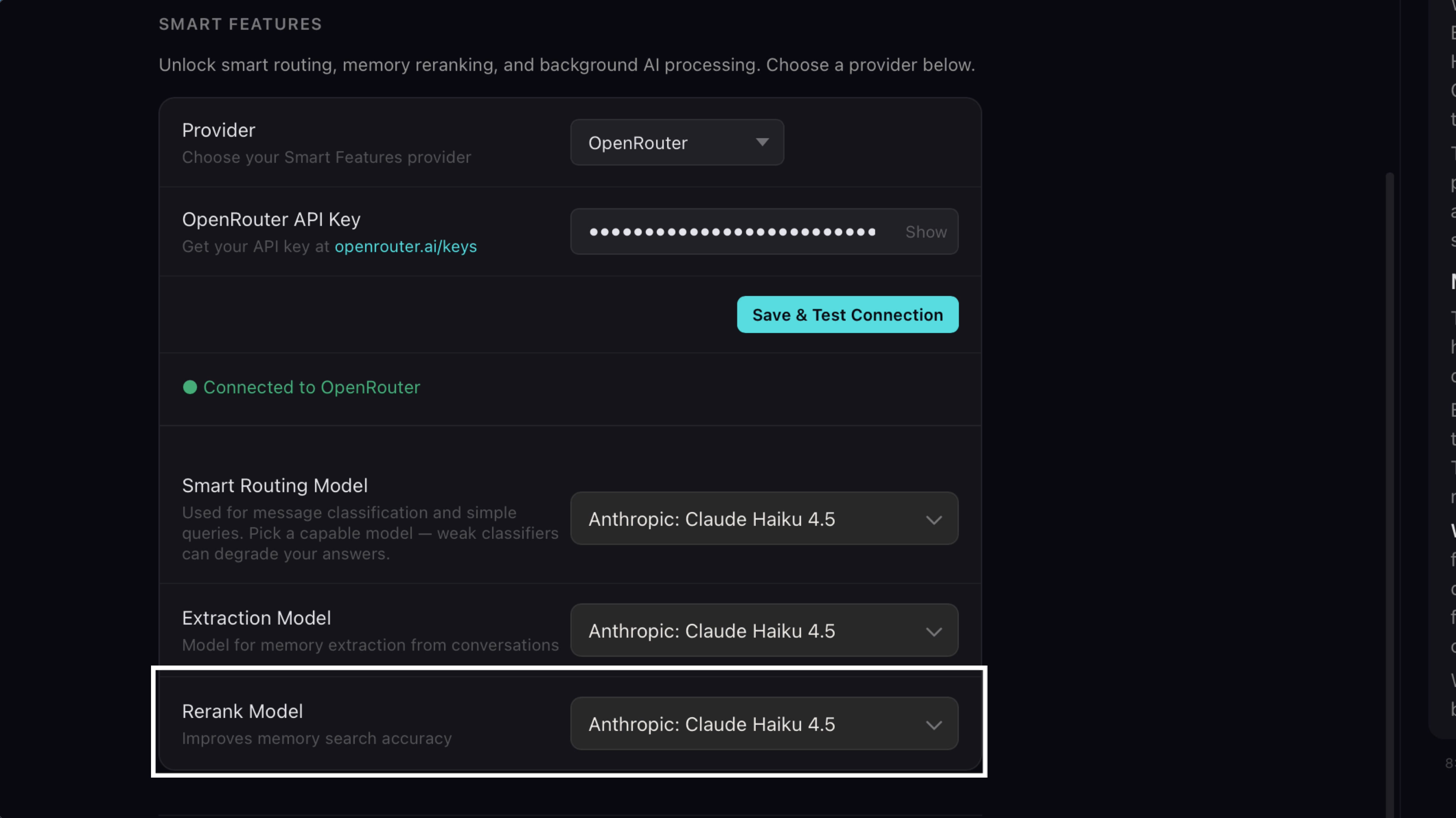Viewport: 1456px width, 818px height.
Task: Click the Smart Routing Model label
Action: tap(275, 486)
